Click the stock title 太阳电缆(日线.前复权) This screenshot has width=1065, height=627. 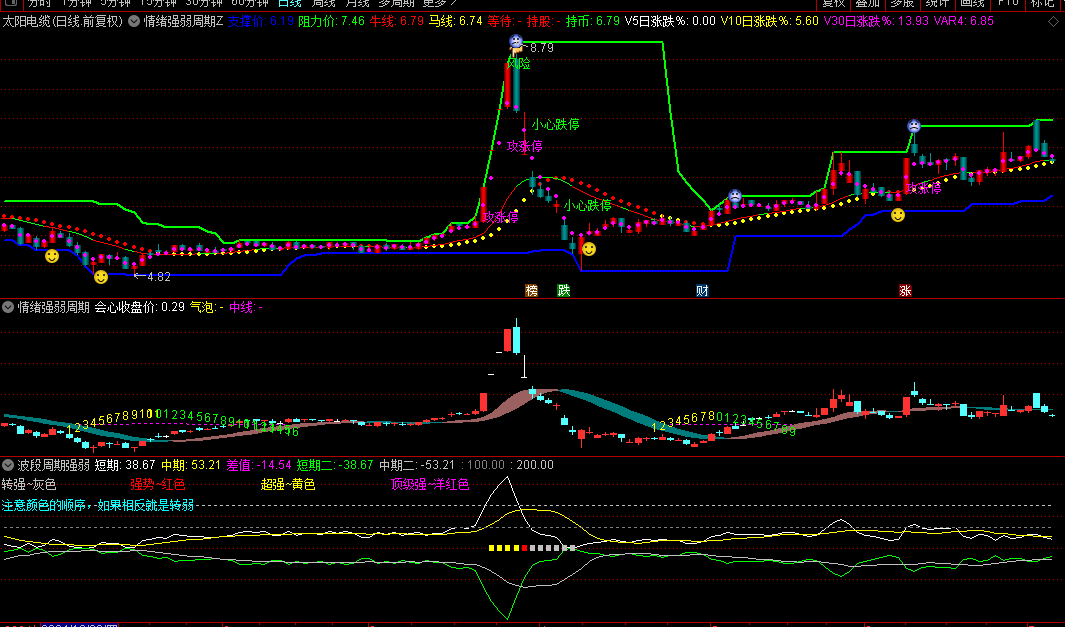(62, 21)
